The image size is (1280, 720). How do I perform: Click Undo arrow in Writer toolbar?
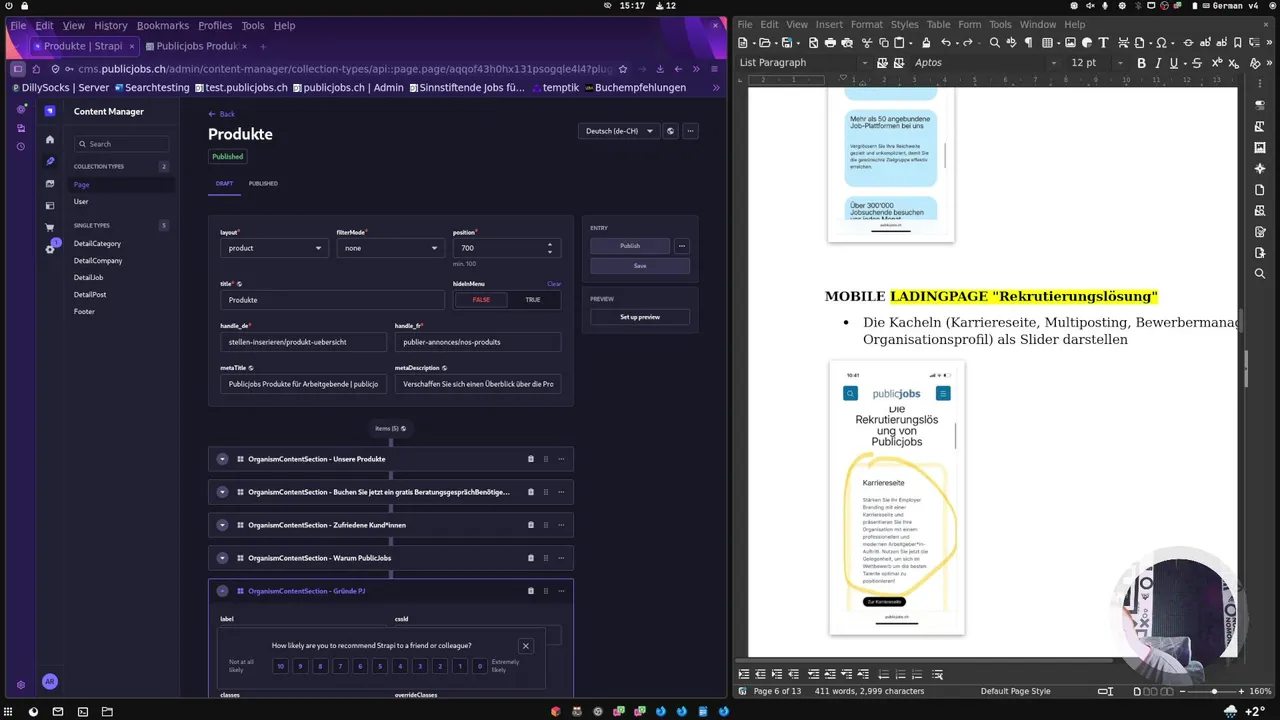pyautogui.click(x=945, y=43)
